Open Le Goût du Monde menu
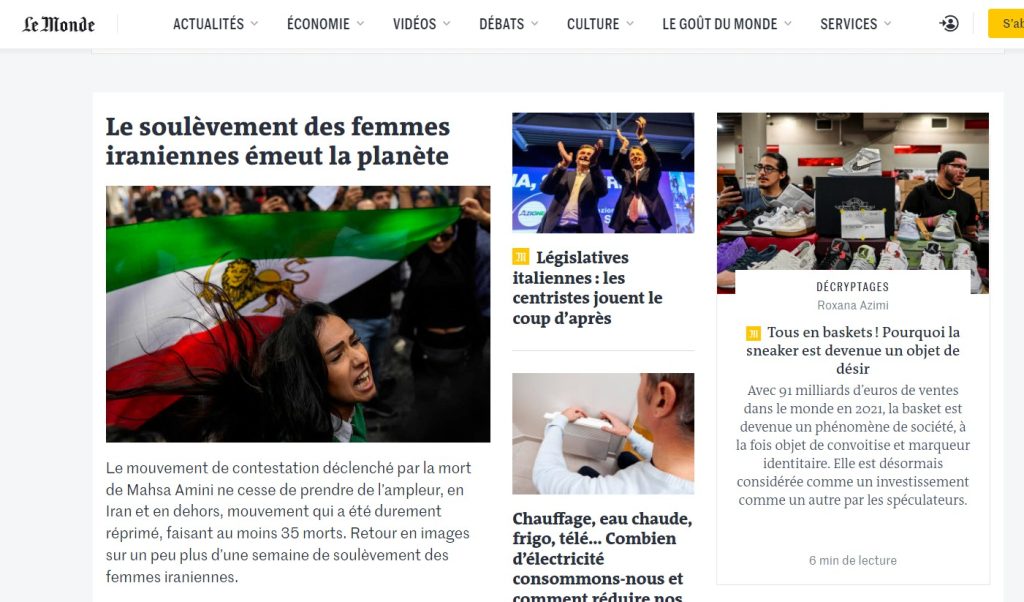Screen dimensions: 1024x602 727,24
